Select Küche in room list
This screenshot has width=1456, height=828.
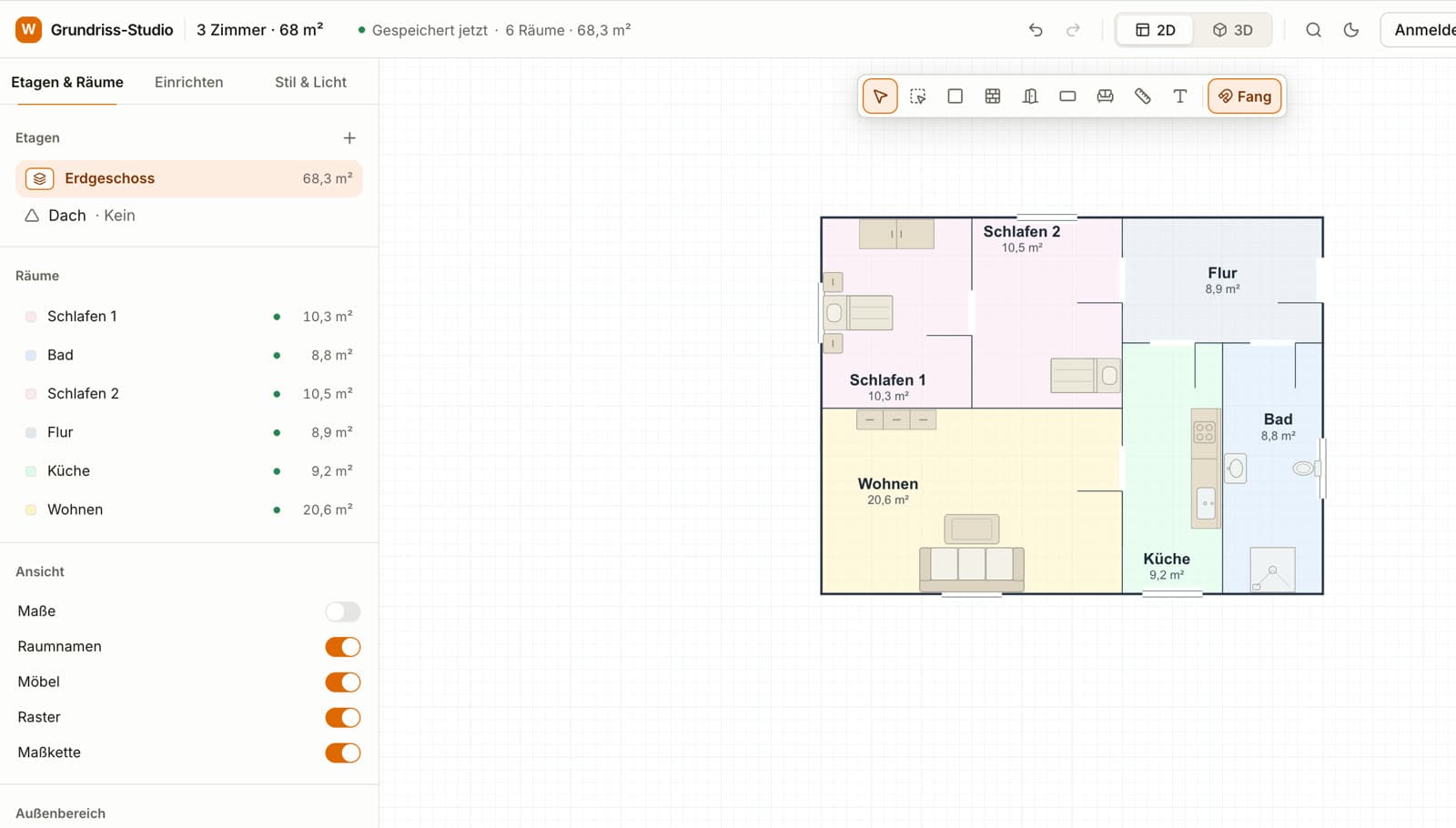(x=189, y=471)
